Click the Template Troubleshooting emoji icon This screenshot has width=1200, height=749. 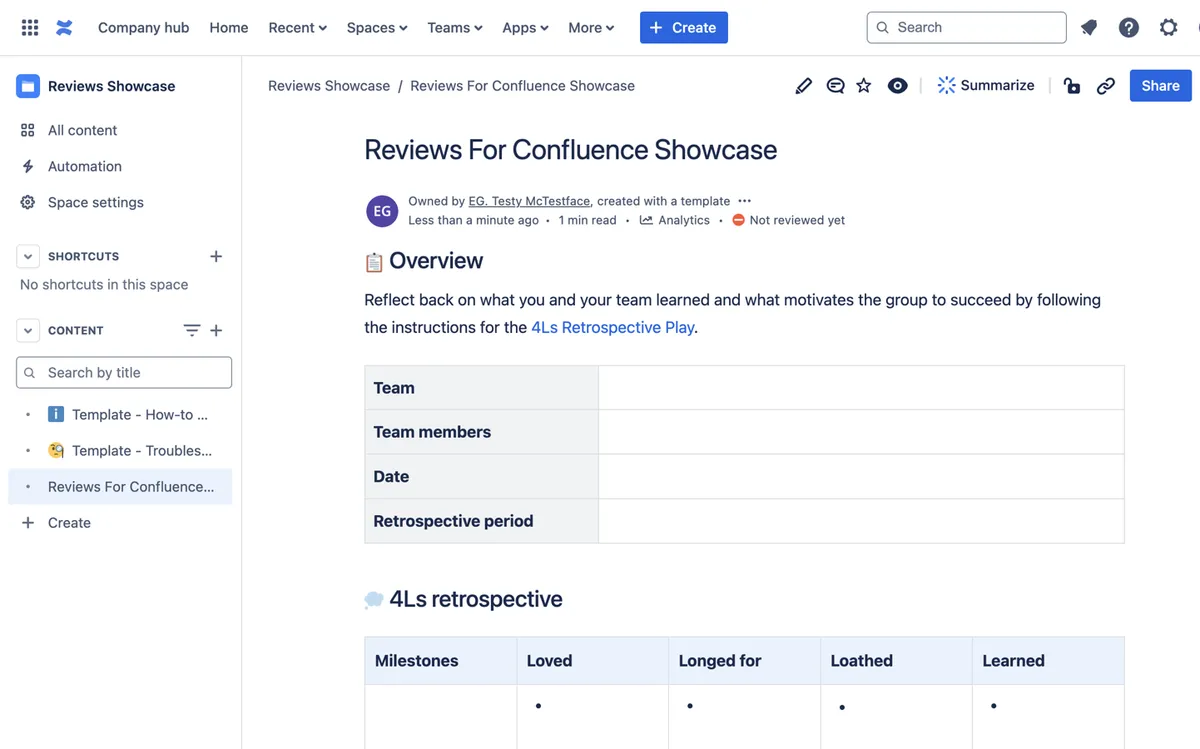[56, 450]
